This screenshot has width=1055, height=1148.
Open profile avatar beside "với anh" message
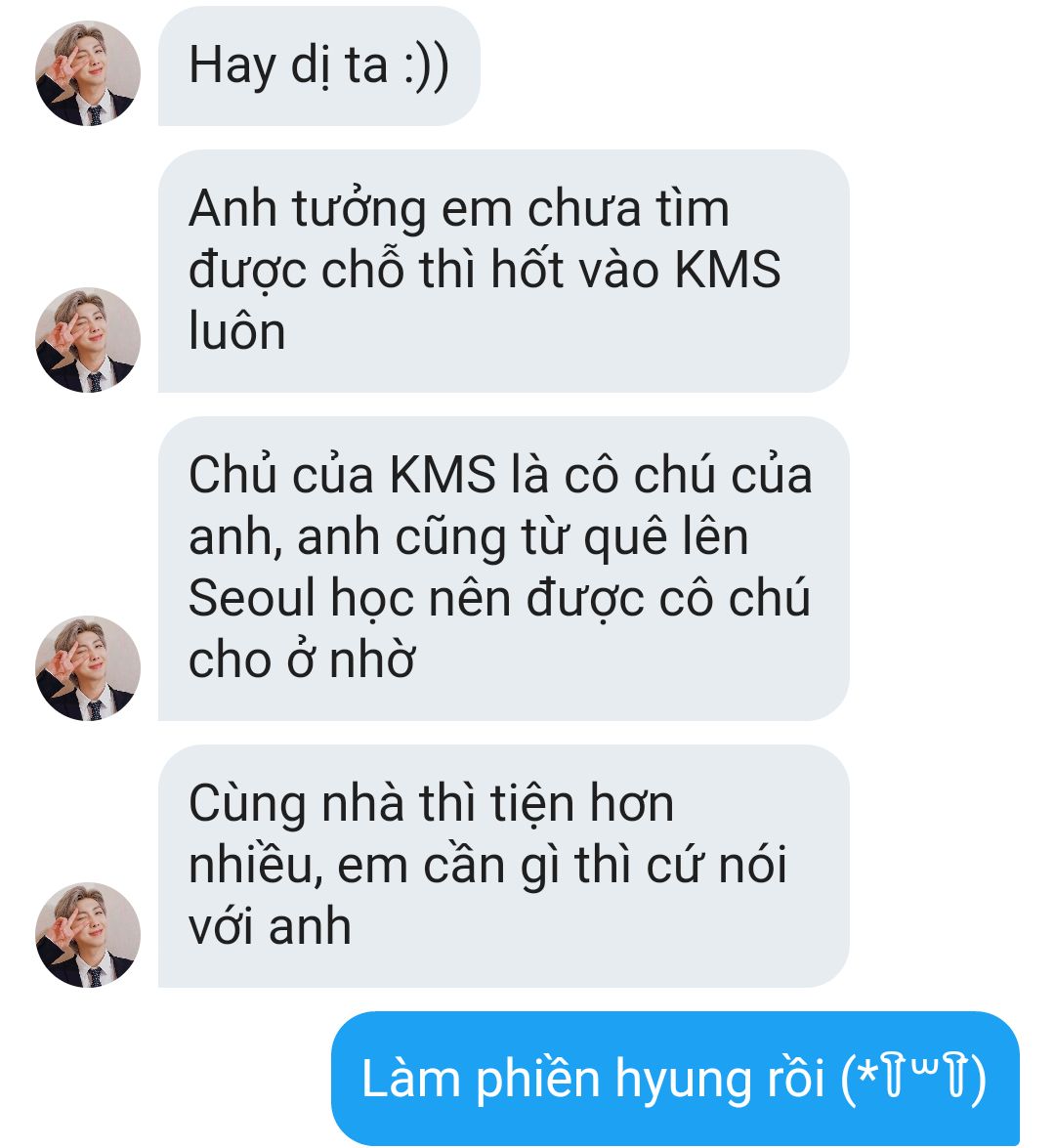pos(88,934)
